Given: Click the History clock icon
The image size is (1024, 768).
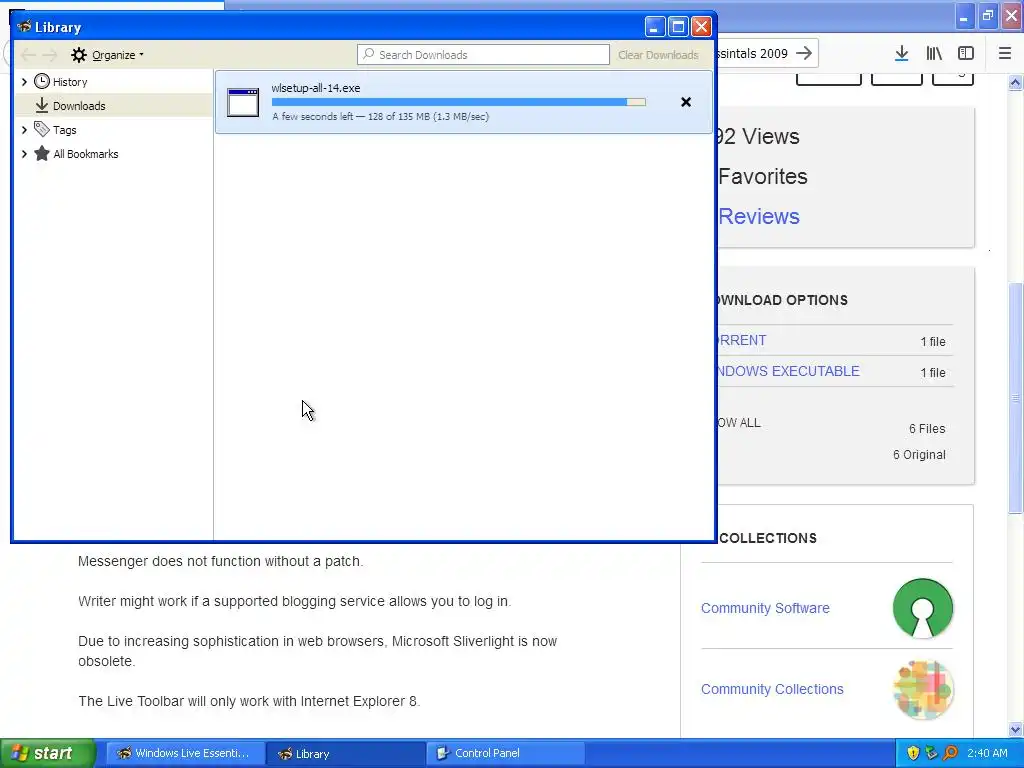Looking at the screenshot, I should point(42,81).
